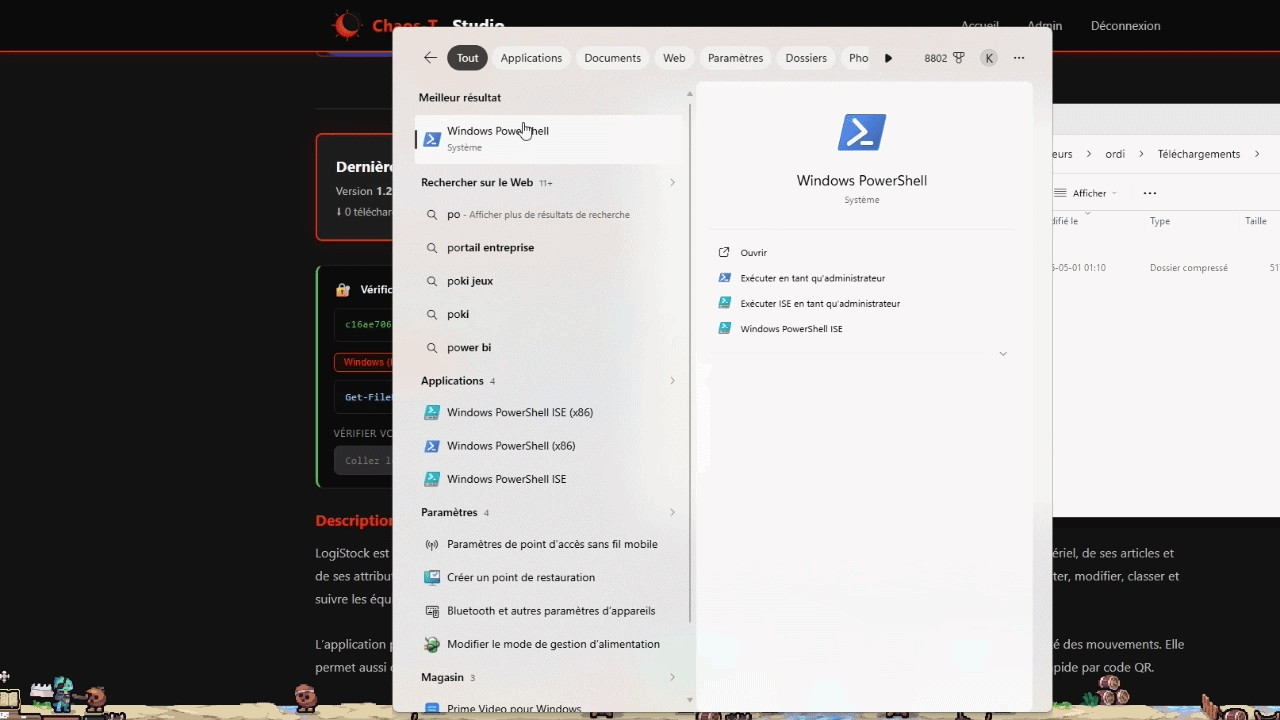The image size is (1280, 720).
Task: Open search panel more options ellipsis
Action: point(1019,58)
